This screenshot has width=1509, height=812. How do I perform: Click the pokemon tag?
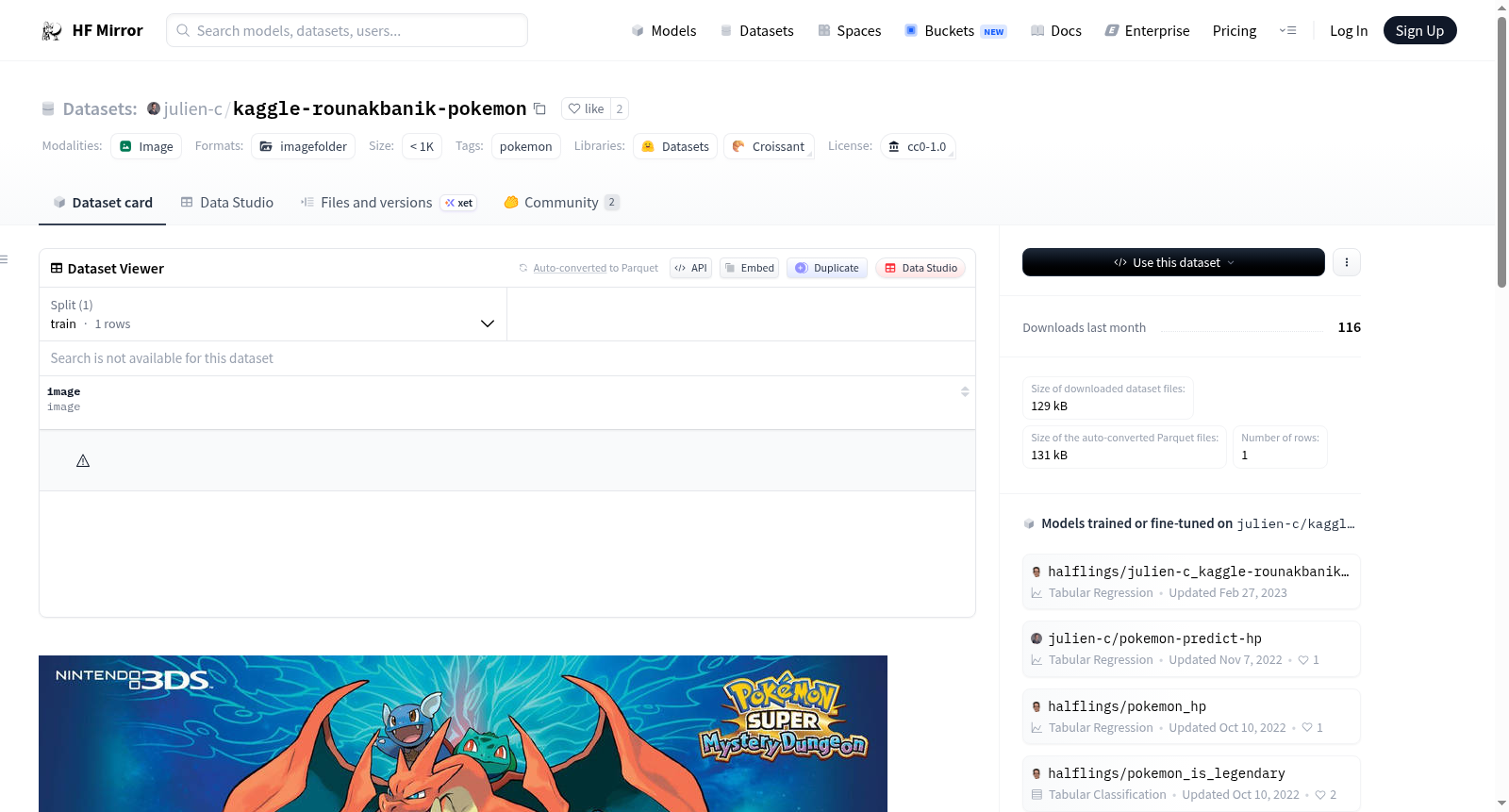(526, 146)
